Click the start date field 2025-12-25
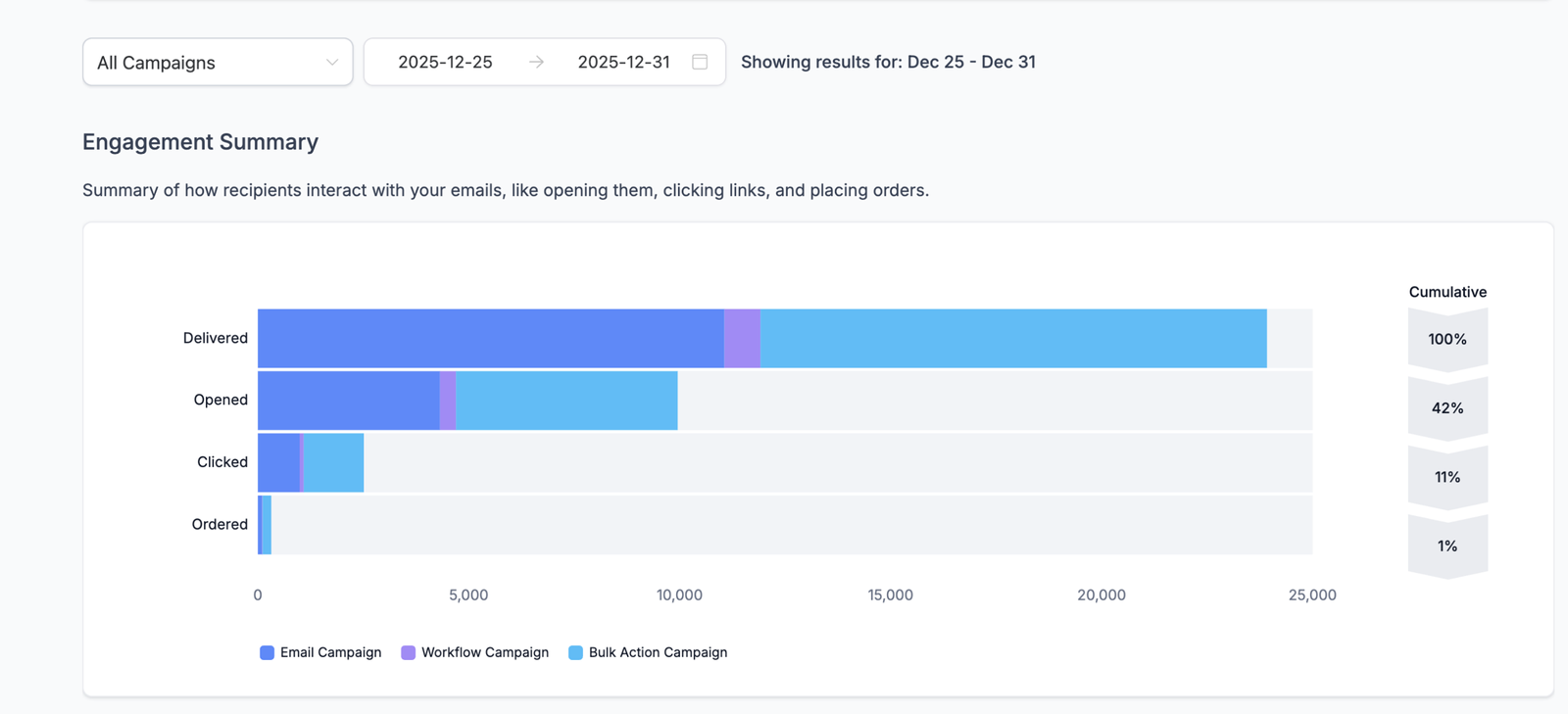The height and width of the screenshot is (714, 1568). [445, 63]
